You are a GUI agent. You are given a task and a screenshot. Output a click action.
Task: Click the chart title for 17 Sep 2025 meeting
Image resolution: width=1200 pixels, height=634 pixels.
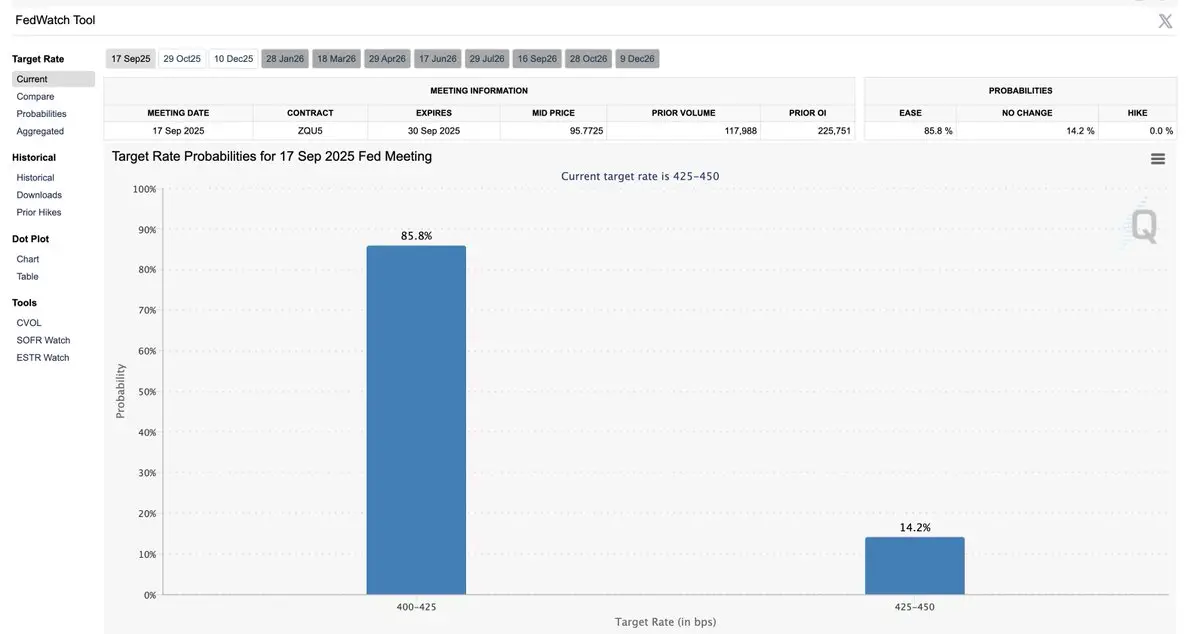coord(272,157)
